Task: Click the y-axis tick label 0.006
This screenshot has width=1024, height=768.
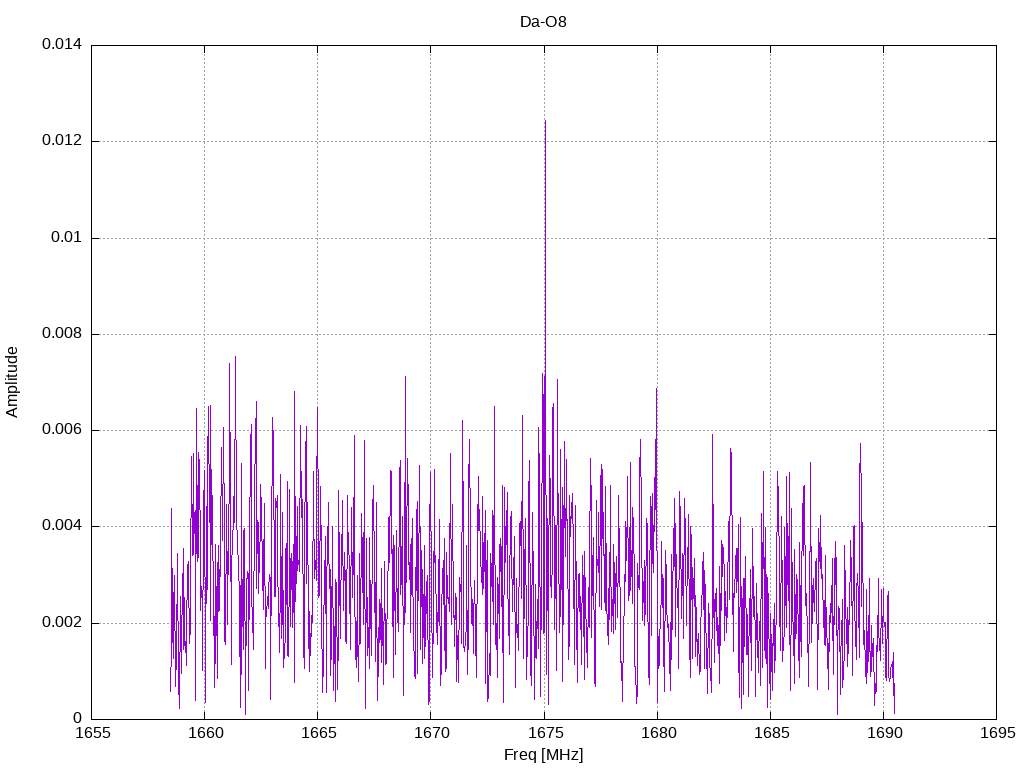Action: pyautogui.click(x=62, y=429)
